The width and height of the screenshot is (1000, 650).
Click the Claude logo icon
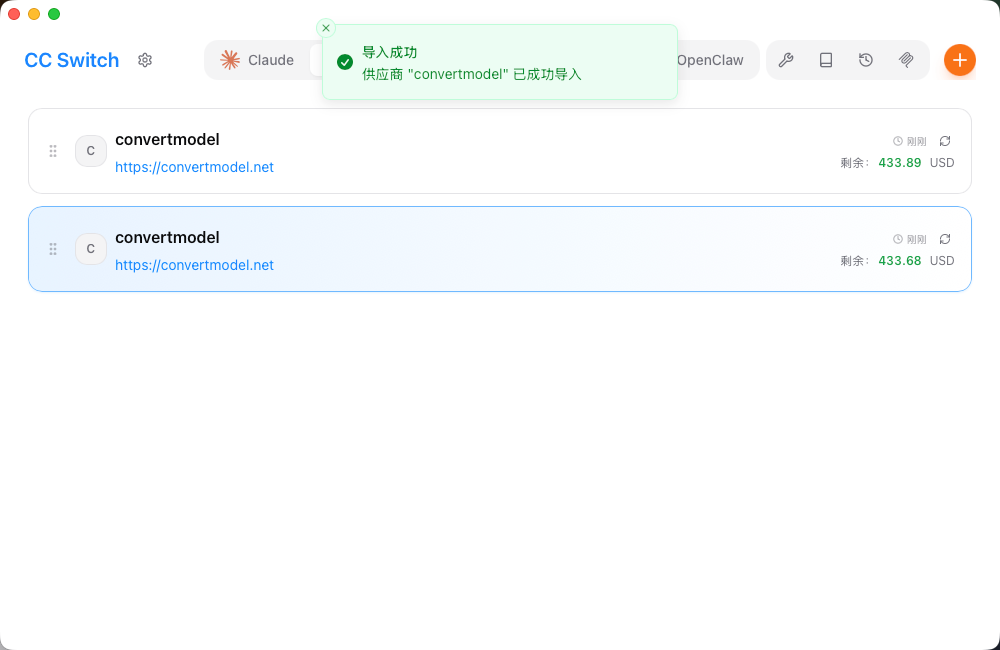click(x=228, y=60)
